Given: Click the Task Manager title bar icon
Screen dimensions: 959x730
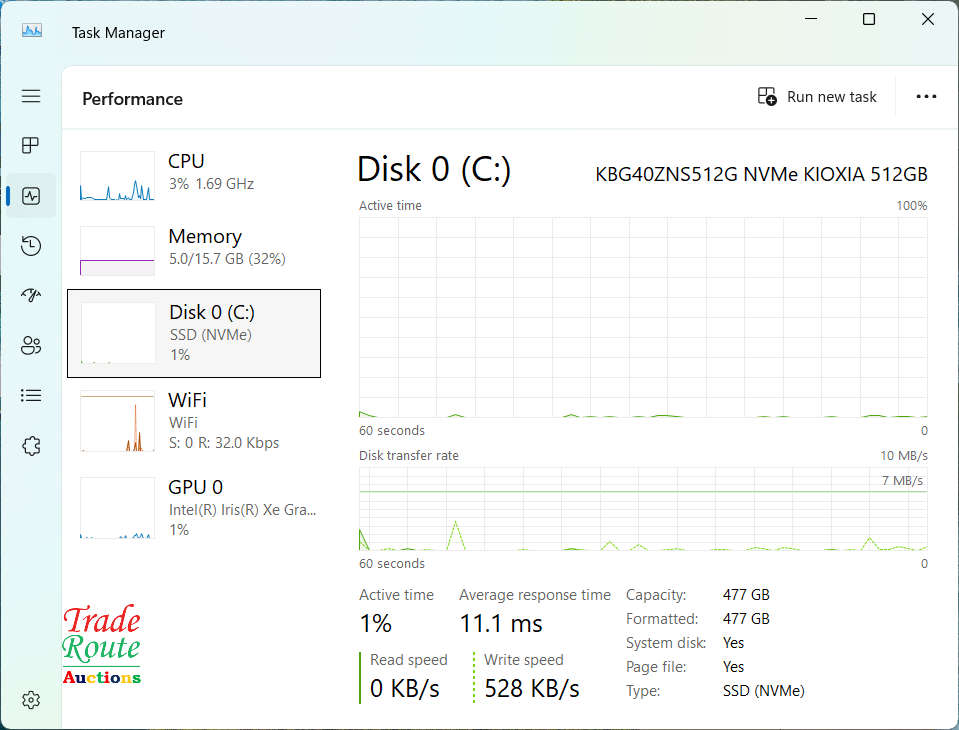Looking at the screenshot, I should tap(32, 31).
